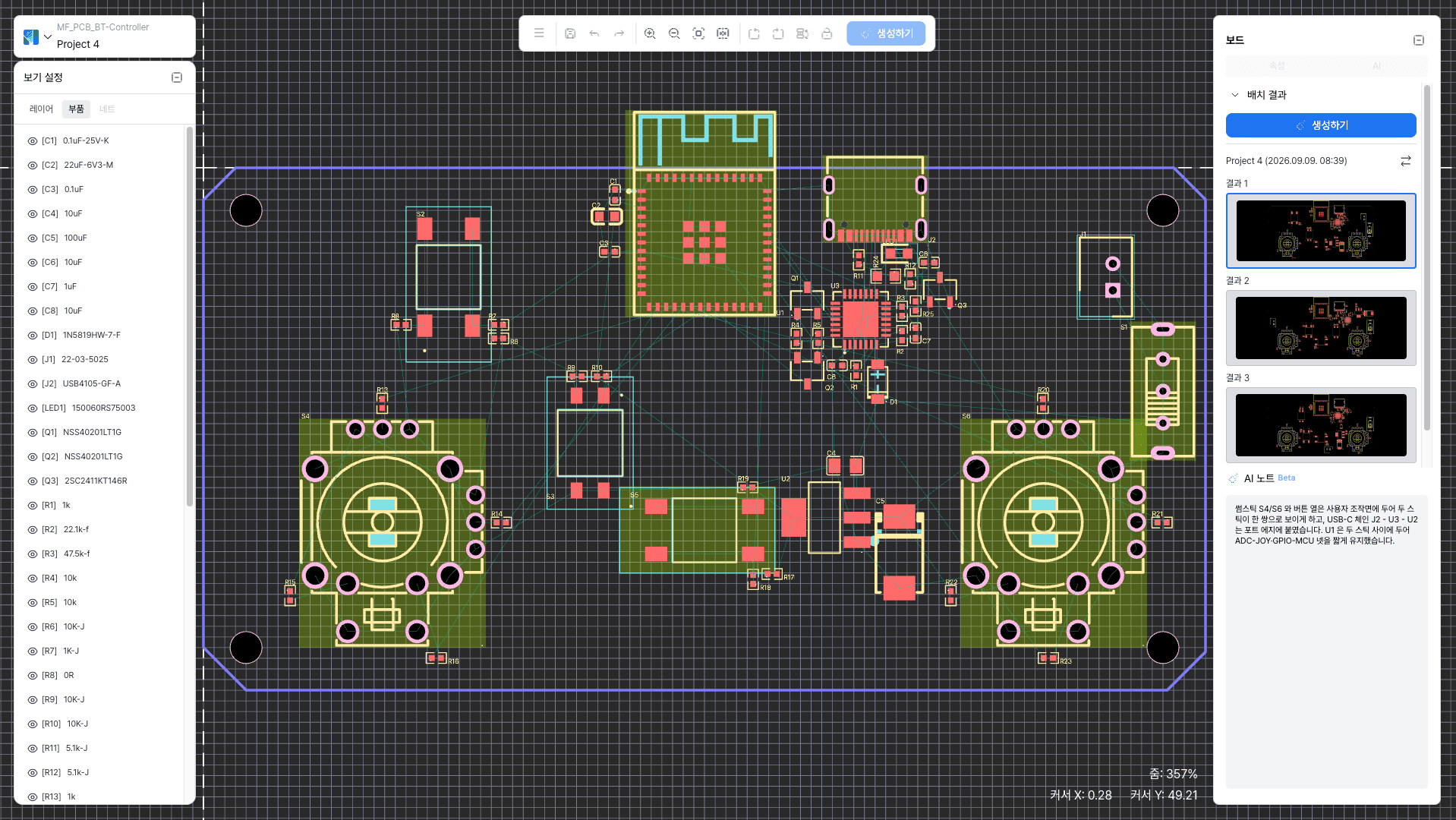Click the 보드 panel scrollbar
This screenshot has height=820, width=1456.
point(1427,258)
